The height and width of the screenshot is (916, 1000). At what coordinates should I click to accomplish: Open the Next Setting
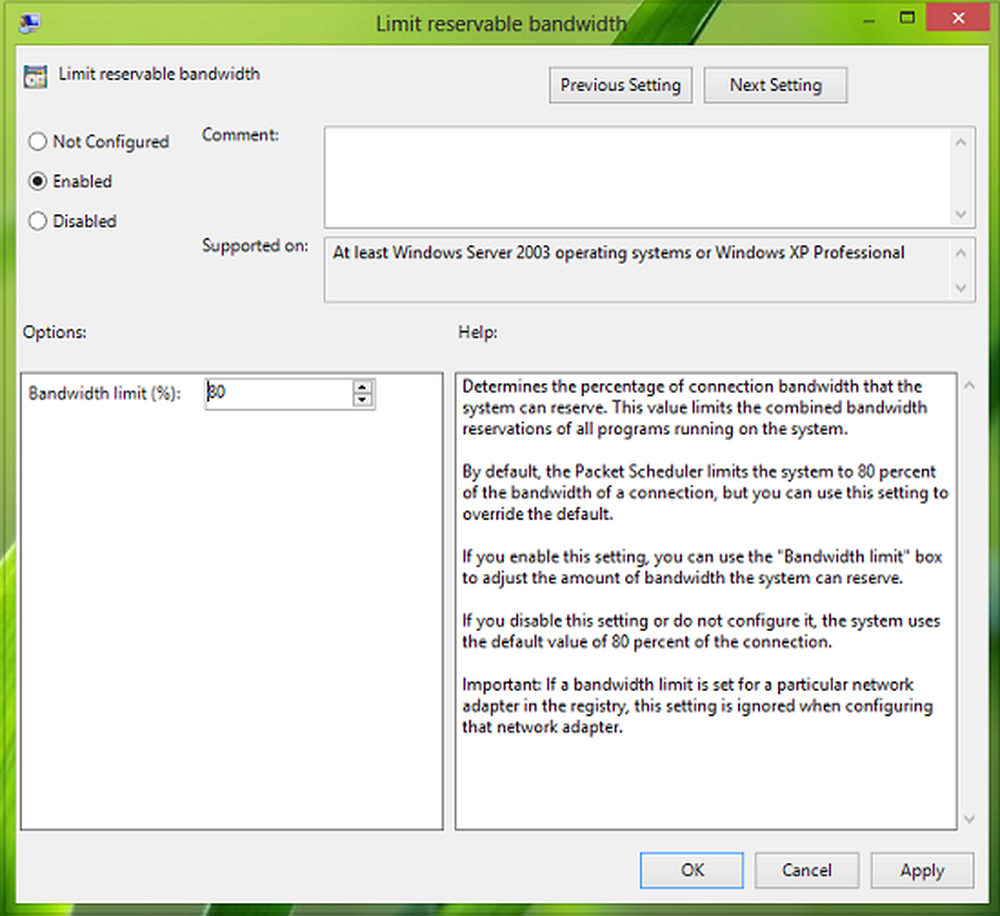(775, 86)
